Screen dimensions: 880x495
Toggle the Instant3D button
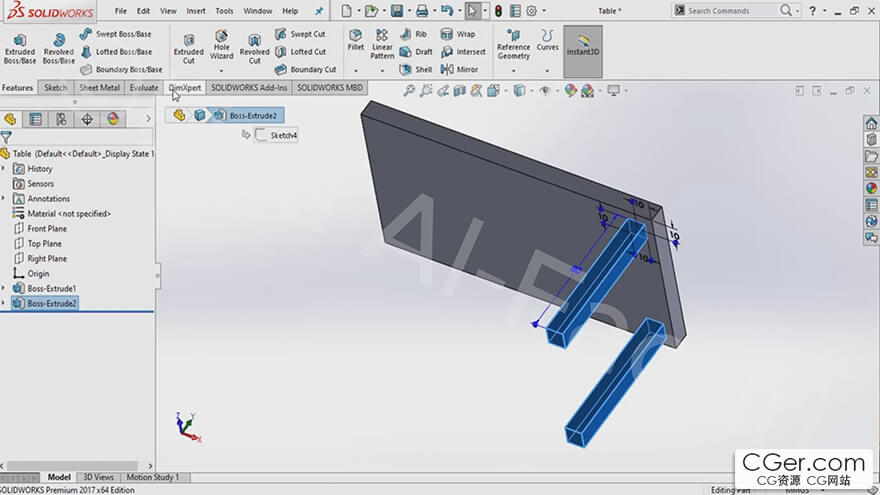583,51
